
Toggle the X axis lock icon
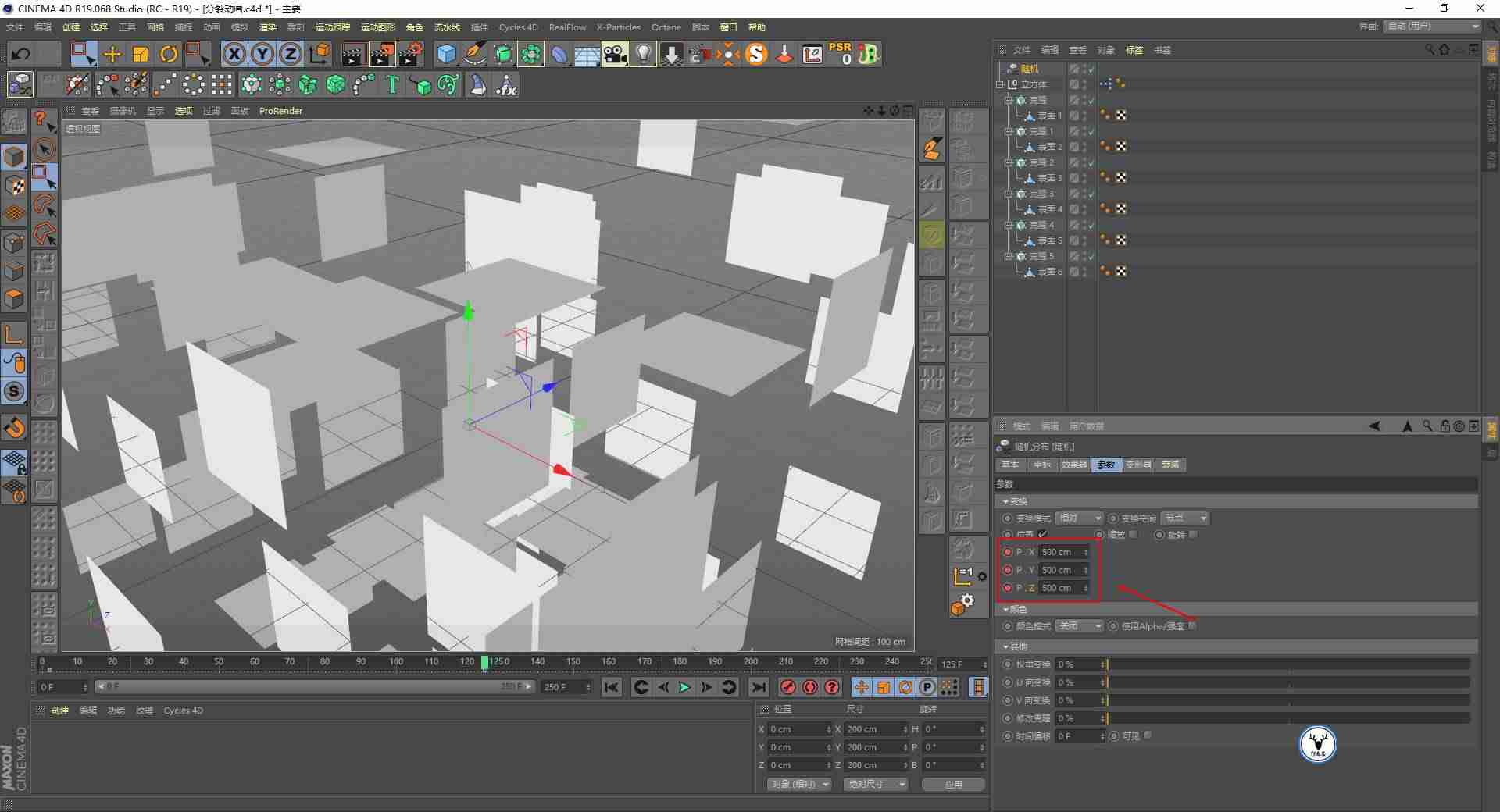click(x=234, y=54)
